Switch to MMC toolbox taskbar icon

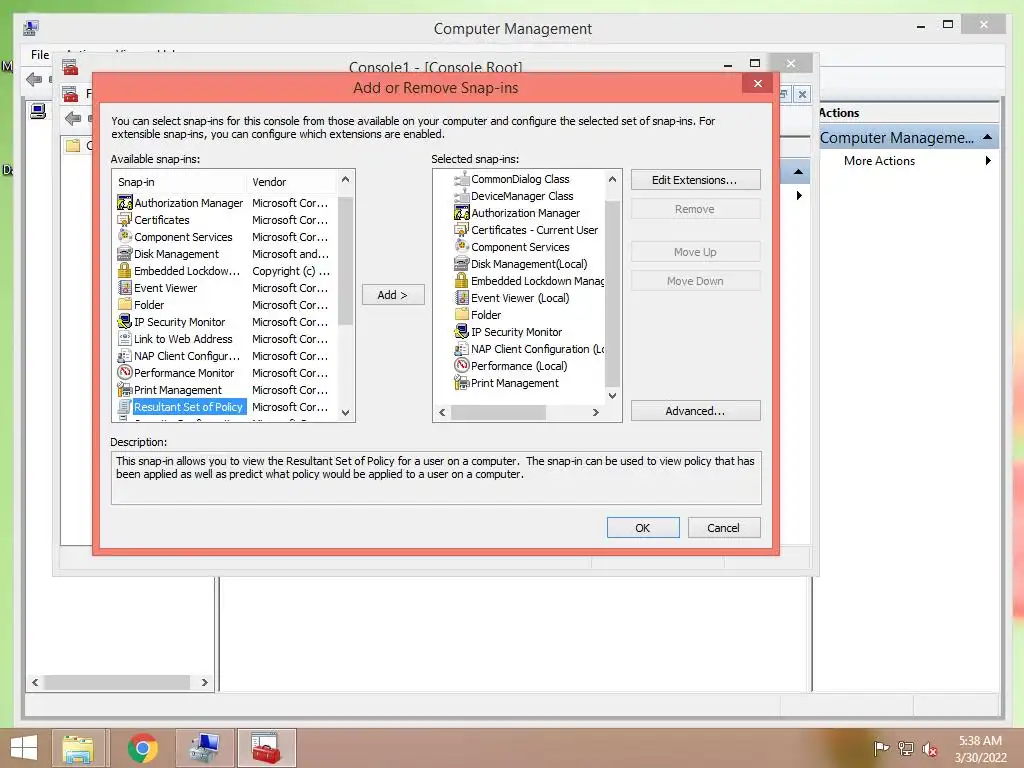[266, 748]
